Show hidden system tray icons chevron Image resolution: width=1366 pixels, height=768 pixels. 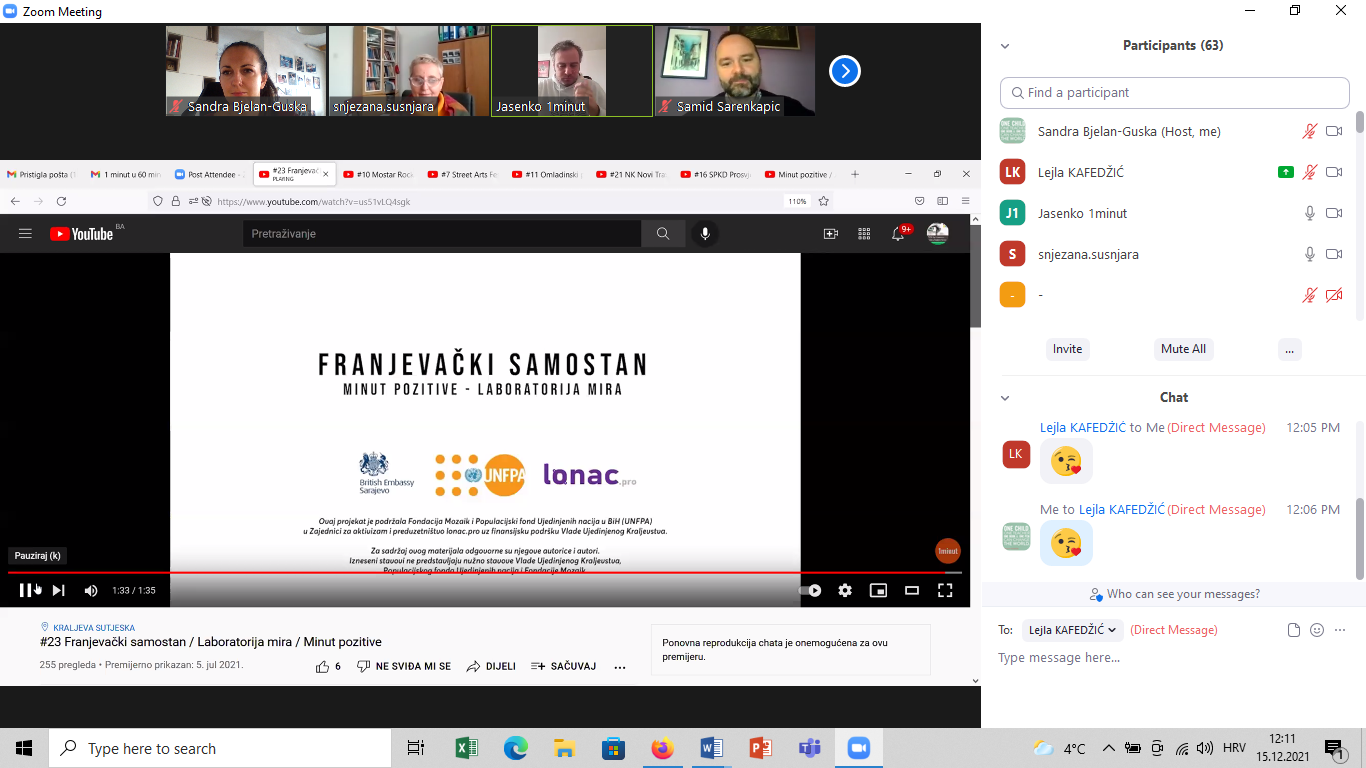pos(1108,748)
